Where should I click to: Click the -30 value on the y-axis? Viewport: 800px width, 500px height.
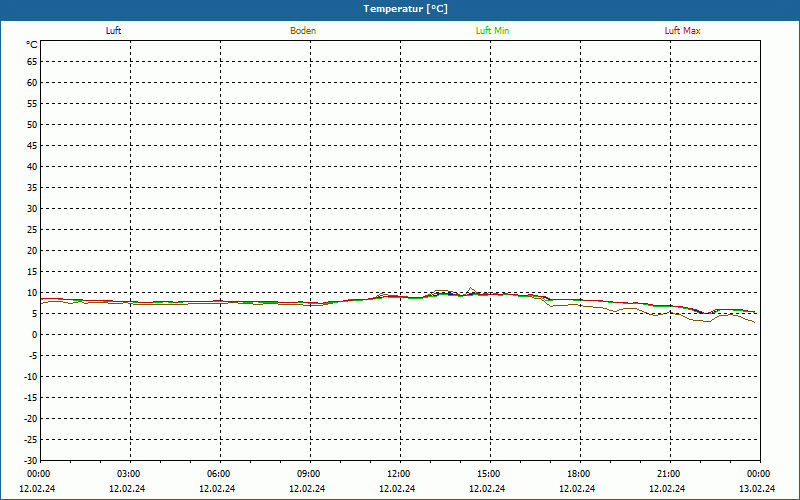point(31,461)
